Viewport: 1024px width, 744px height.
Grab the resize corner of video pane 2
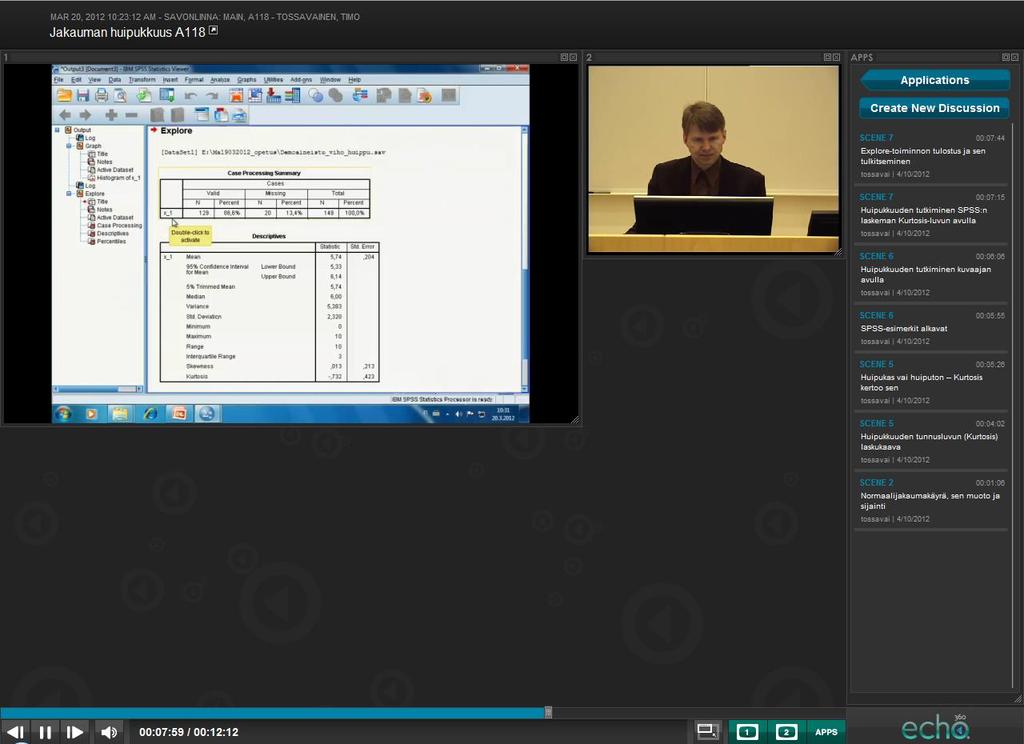click(x=837, y=251)
